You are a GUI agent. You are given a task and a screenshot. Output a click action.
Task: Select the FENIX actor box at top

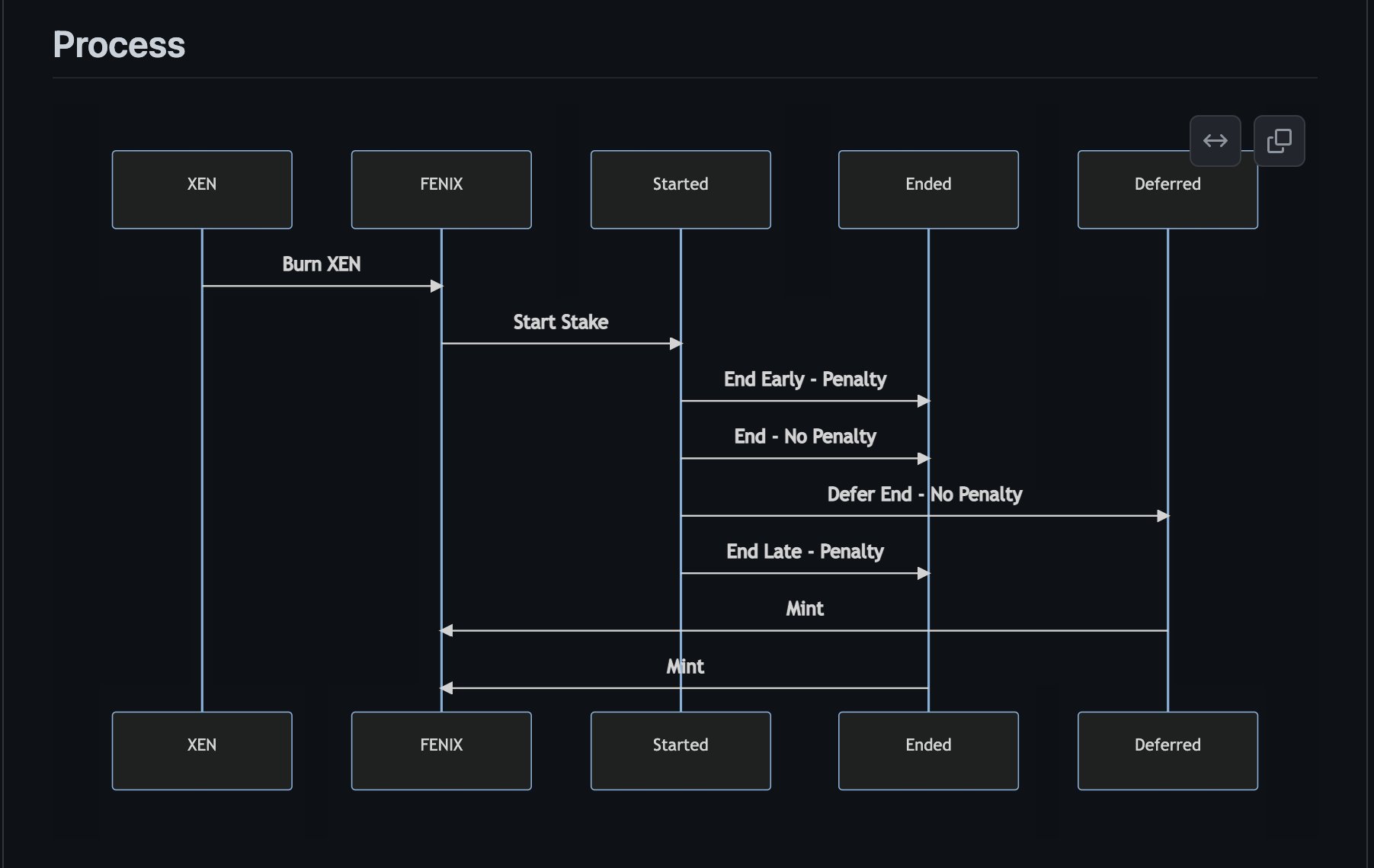click(x=440, y=188)
